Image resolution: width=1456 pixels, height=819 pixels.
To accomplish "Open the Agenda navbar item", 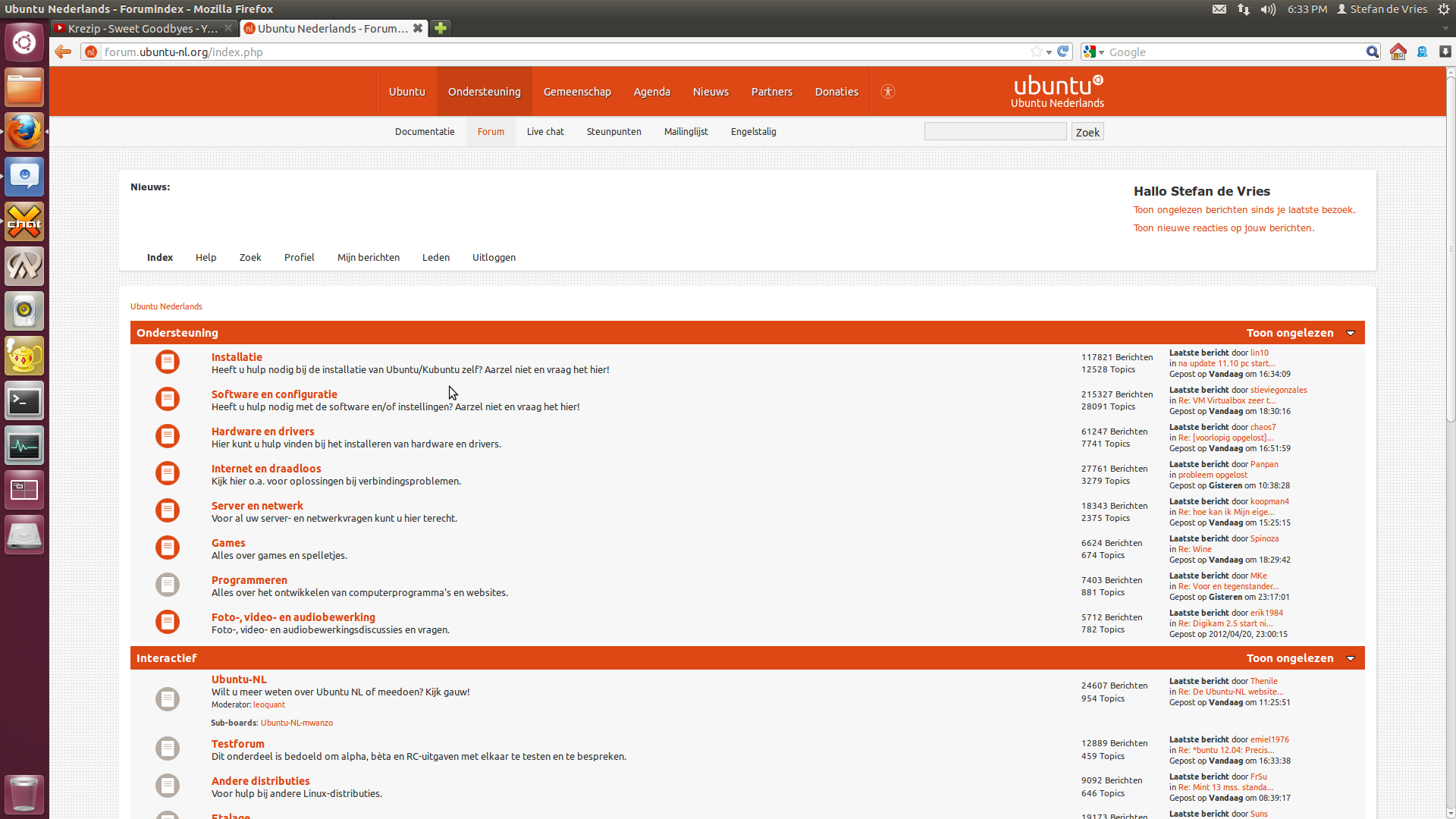I will [651, 92].
